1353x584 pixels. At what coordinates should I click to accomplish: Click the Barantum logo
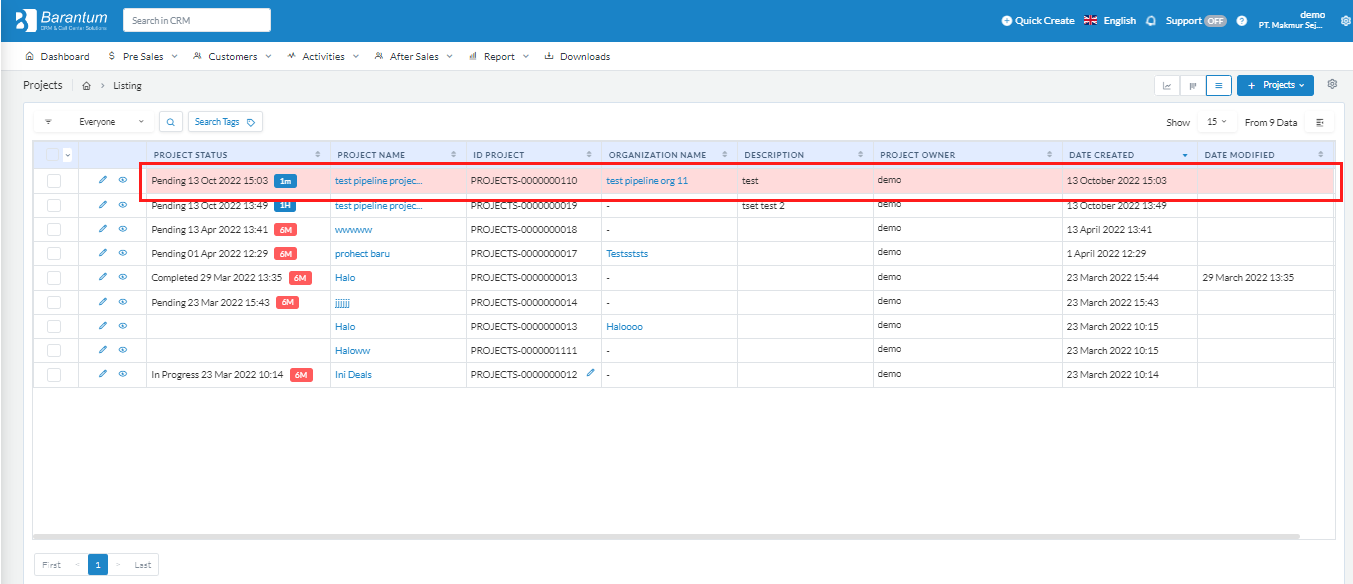coord(61,20)
